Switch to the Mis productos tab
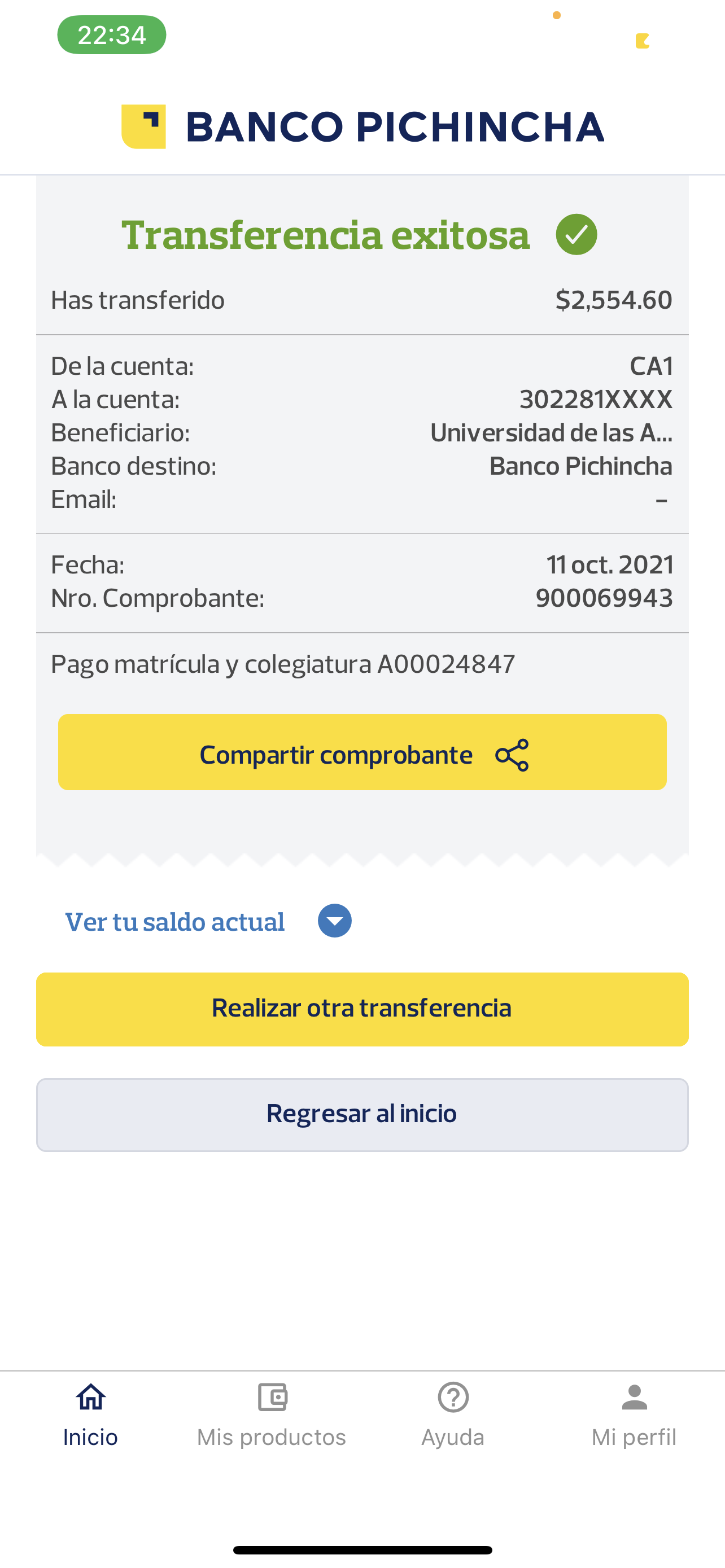Screen dimensions: 725x1568 272,1436
